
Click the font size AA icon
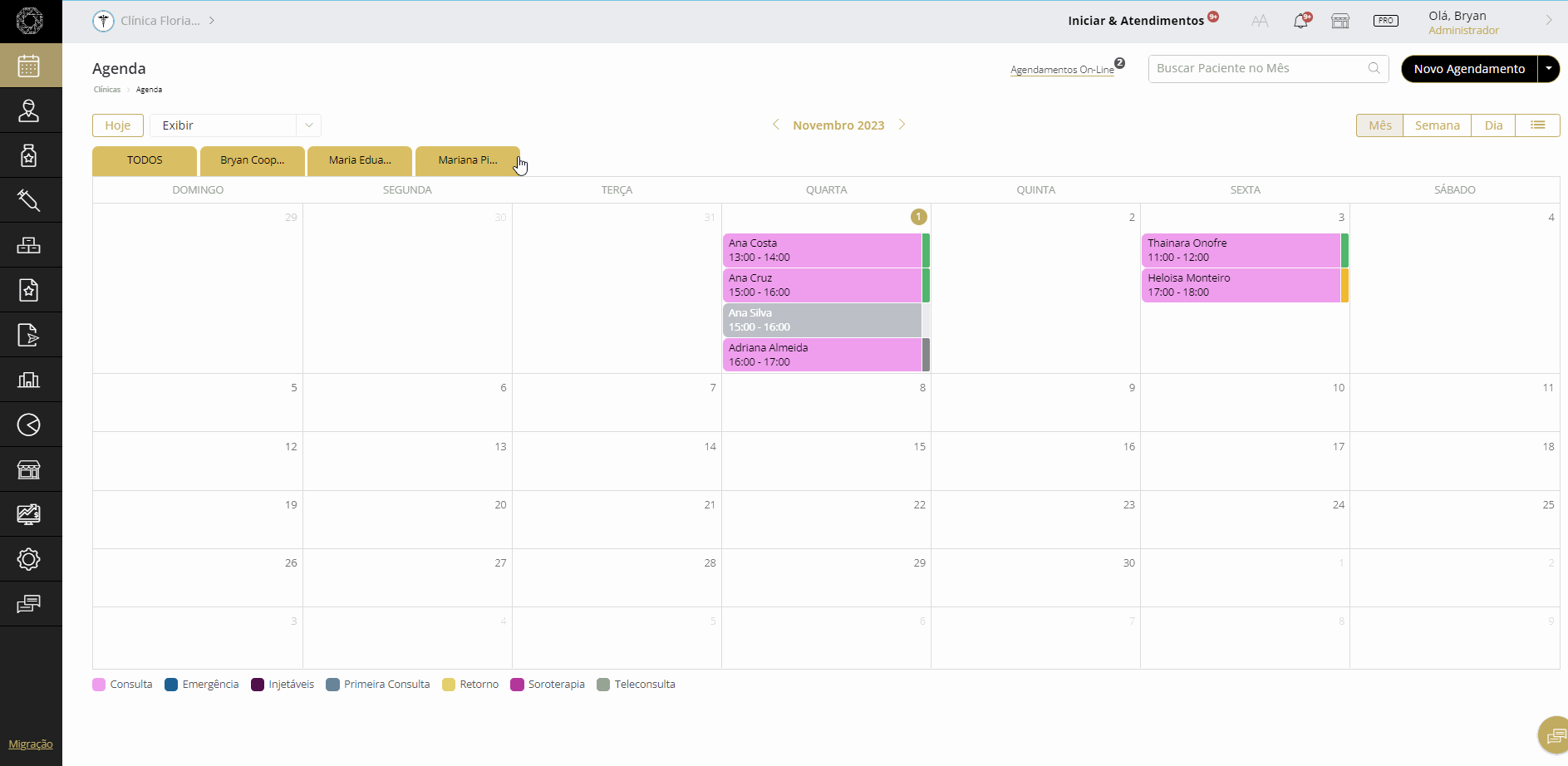[1260, 22]
